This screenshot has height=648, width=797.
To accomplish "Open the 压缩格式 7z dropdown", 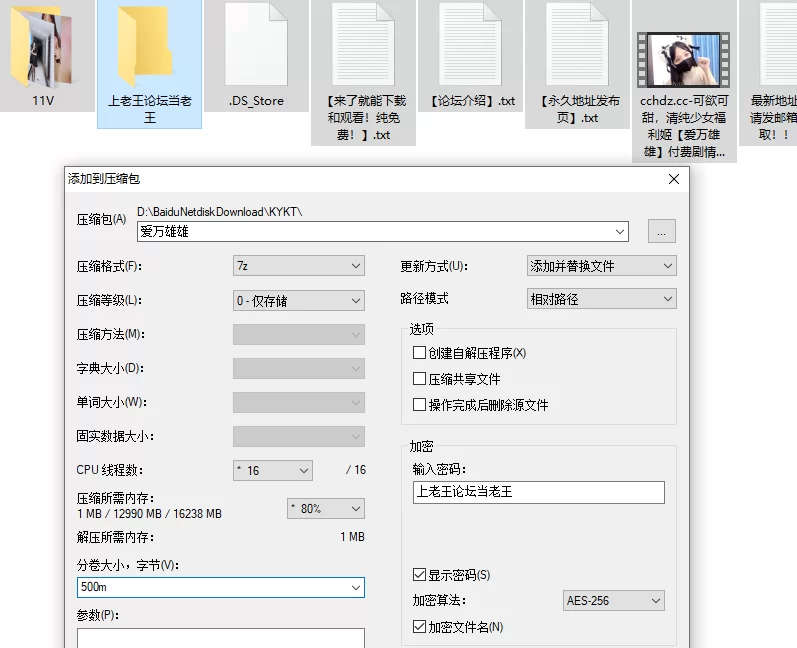I will (x=299, y=266).
